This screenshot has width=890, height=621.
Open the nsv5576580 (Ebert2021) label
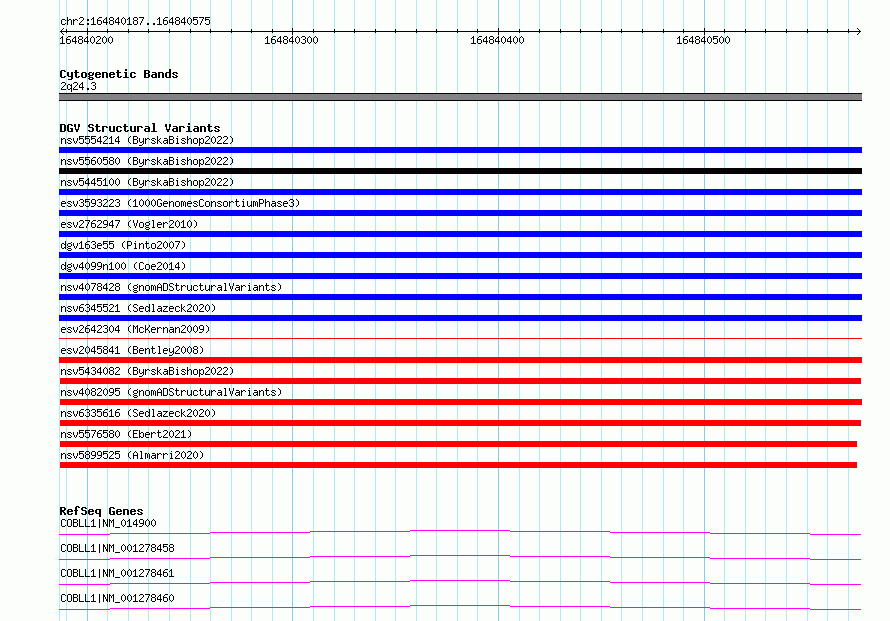point(126,434)
